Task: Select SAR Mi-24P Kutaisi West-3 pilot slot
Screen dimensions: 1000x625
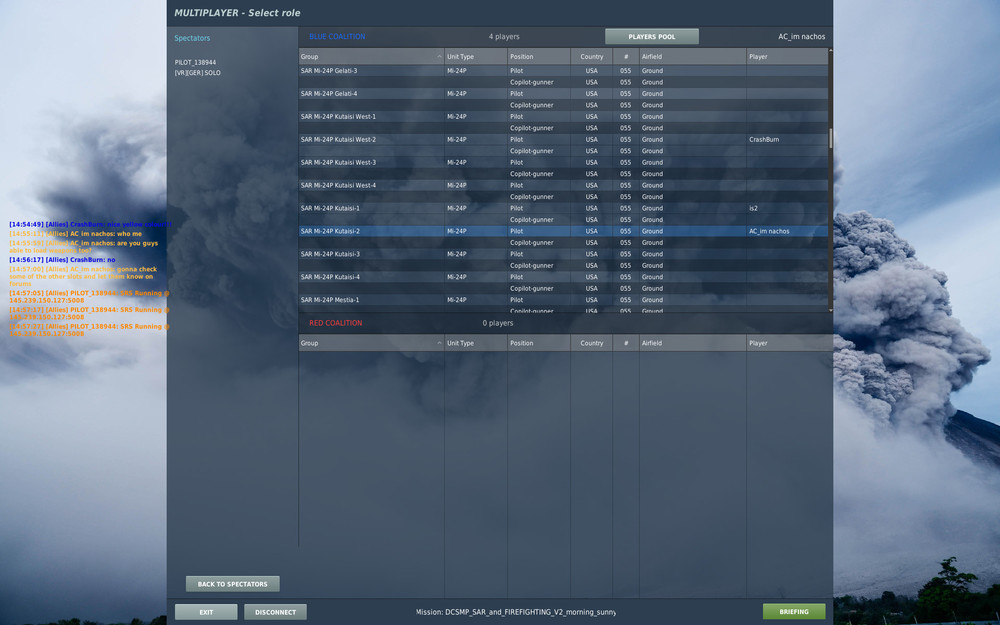Action: coord(563,163)
